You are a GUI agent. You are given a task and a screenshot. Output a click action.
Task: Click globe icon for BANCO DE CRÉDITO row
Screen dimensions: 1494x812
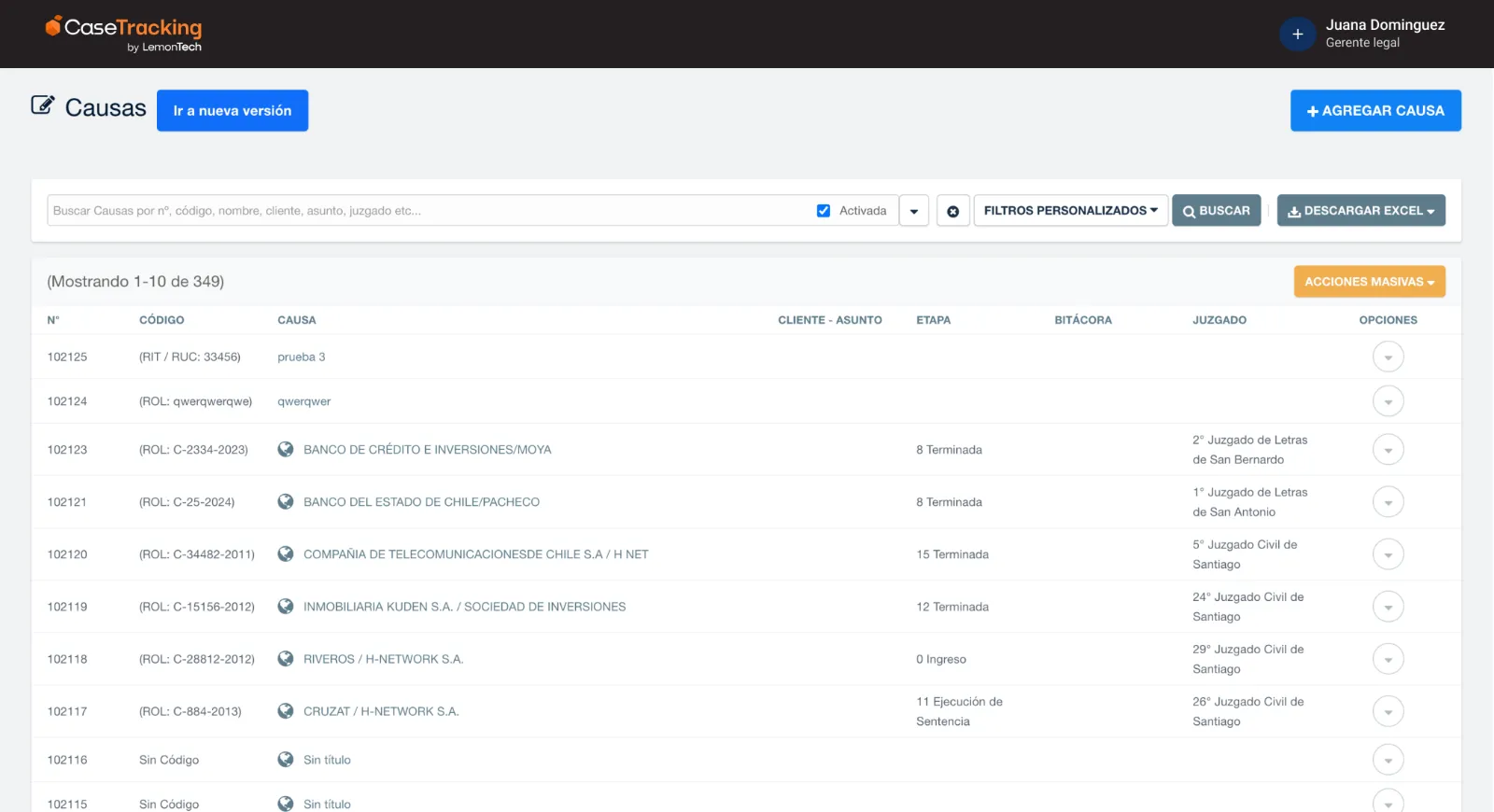coord(286,450)
